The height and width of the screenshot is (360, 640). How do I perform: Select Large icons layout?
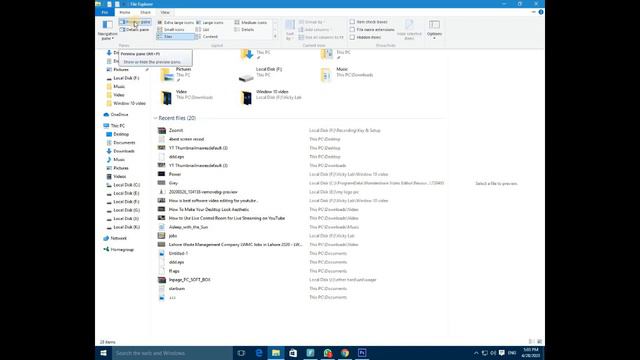click(x=210, y=22)
